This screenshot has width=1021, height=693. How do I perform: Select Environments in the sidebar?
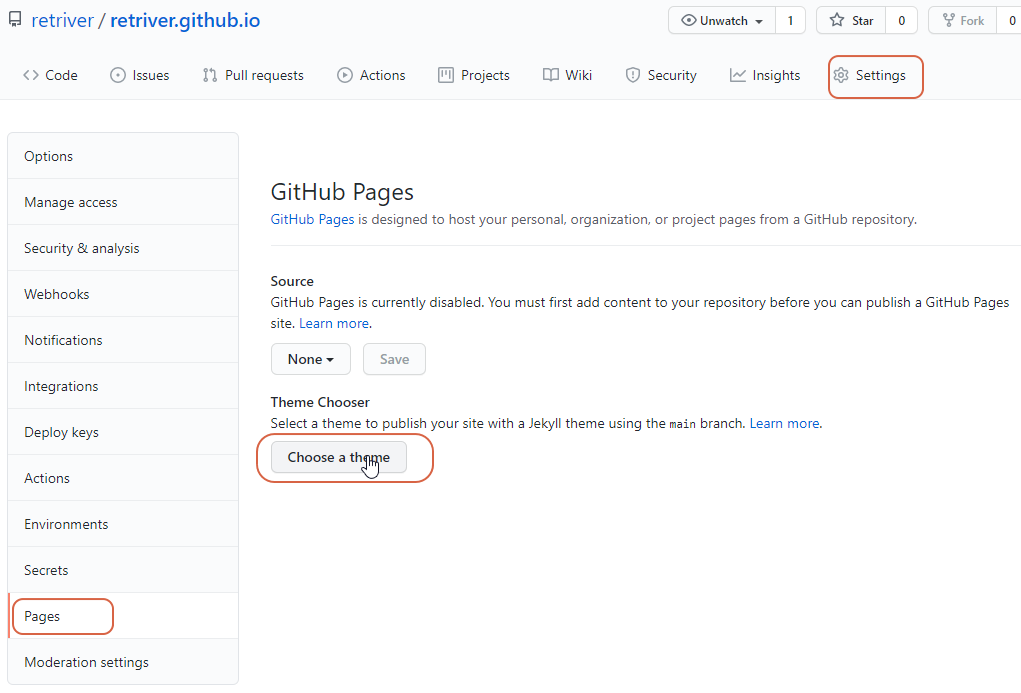pos(123,524)
